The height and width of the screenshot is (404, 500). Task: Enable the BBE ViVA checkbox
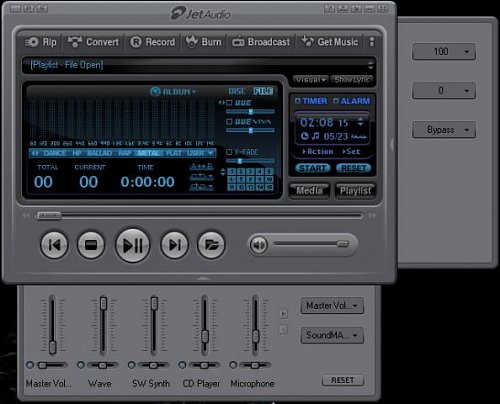(x=229, y=122)
